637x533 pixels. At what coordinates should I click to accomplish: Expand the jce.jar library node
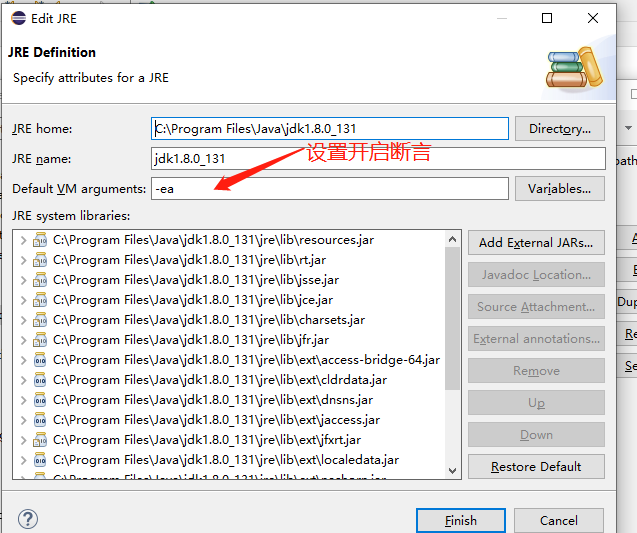click(24, 300)
